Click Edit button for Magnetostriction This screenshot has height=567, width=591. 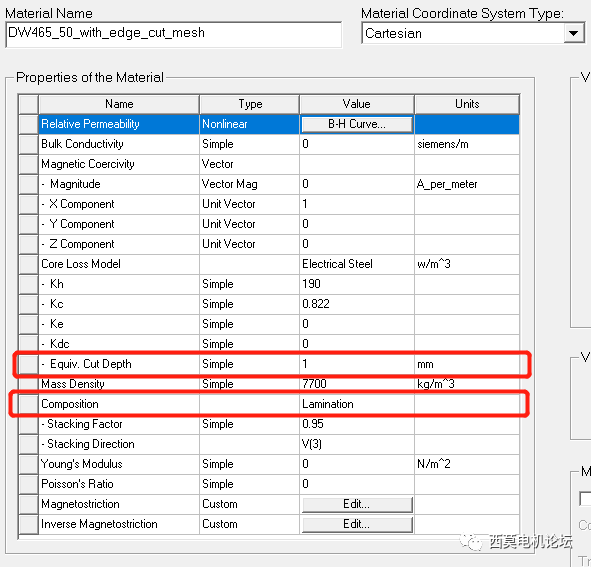tap(357, 504)
